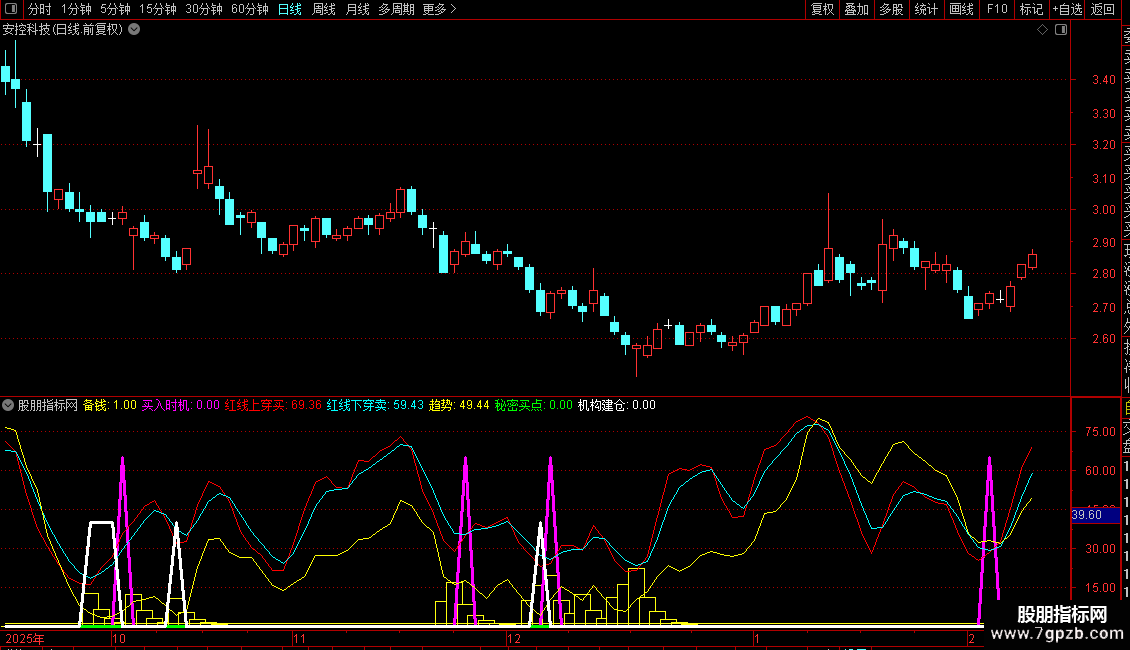
Task: Click the 秘密买点 indicator label
Action: [x=533, y=405]
